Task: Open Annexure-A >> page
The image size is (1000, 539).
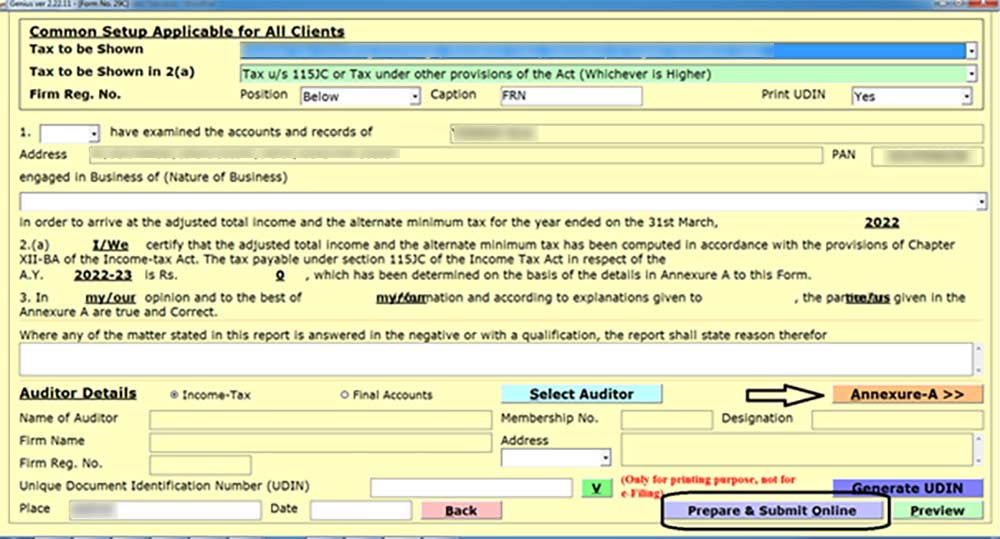Action: coord(907,394)
